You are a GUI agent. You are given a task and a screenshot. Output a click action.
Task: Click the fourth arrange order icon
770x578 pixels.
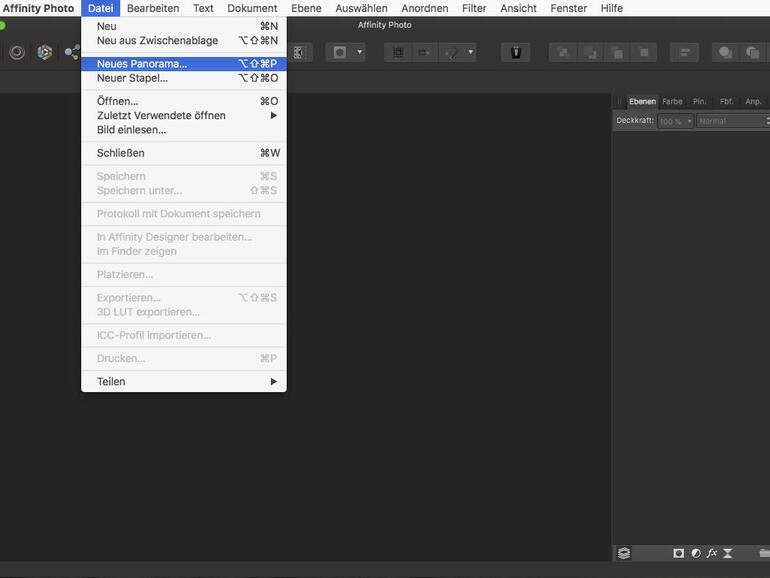coord(644,52)
